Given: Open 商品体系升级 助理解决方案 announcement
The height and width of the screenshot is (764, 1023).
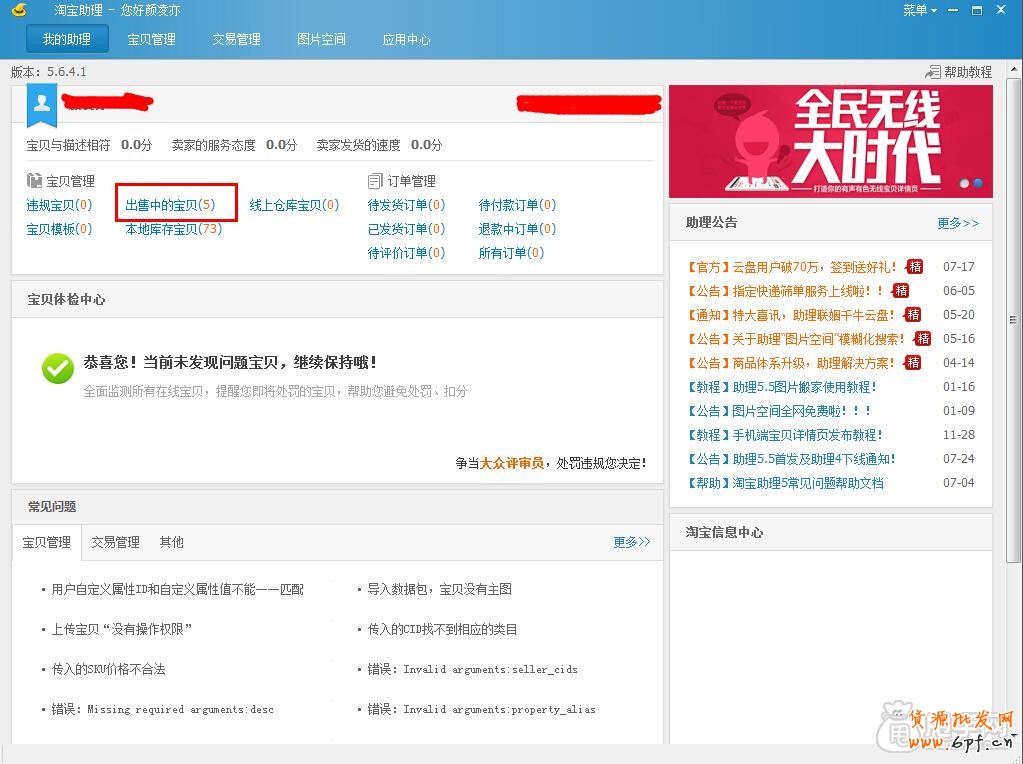Looking at the screenshot, I should 791,363.
